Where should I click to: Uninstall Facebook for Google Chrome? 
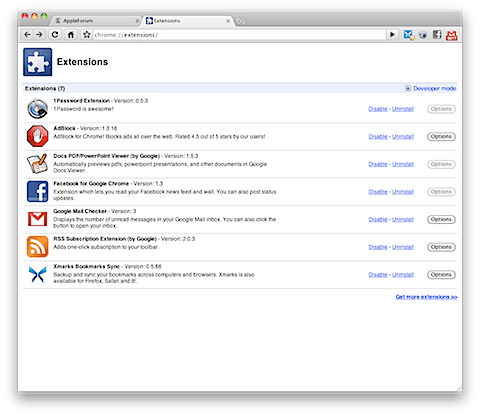tap(403, 192)
